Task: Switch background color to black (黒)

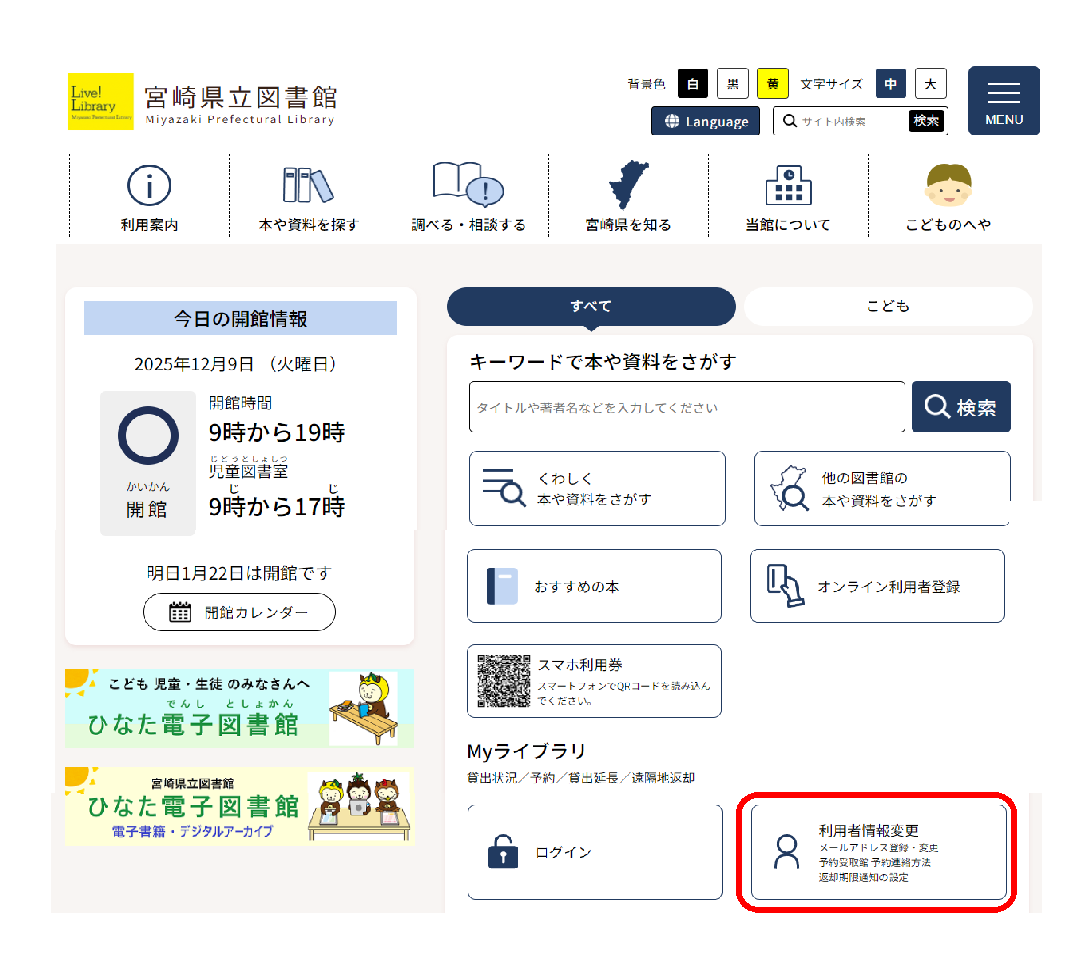Action: click(x=733, y=84)
